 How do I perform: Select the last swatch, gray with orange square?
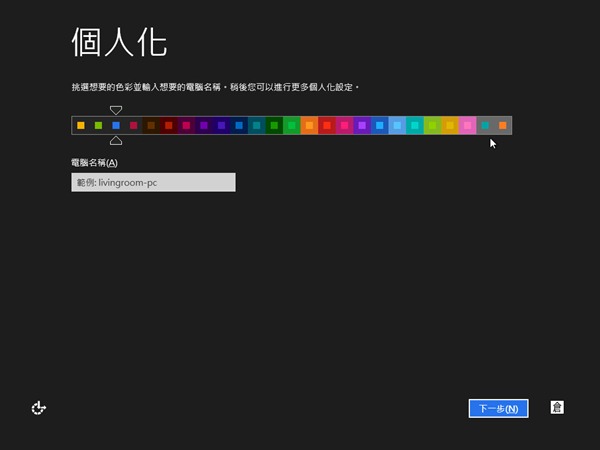[502, 126]
